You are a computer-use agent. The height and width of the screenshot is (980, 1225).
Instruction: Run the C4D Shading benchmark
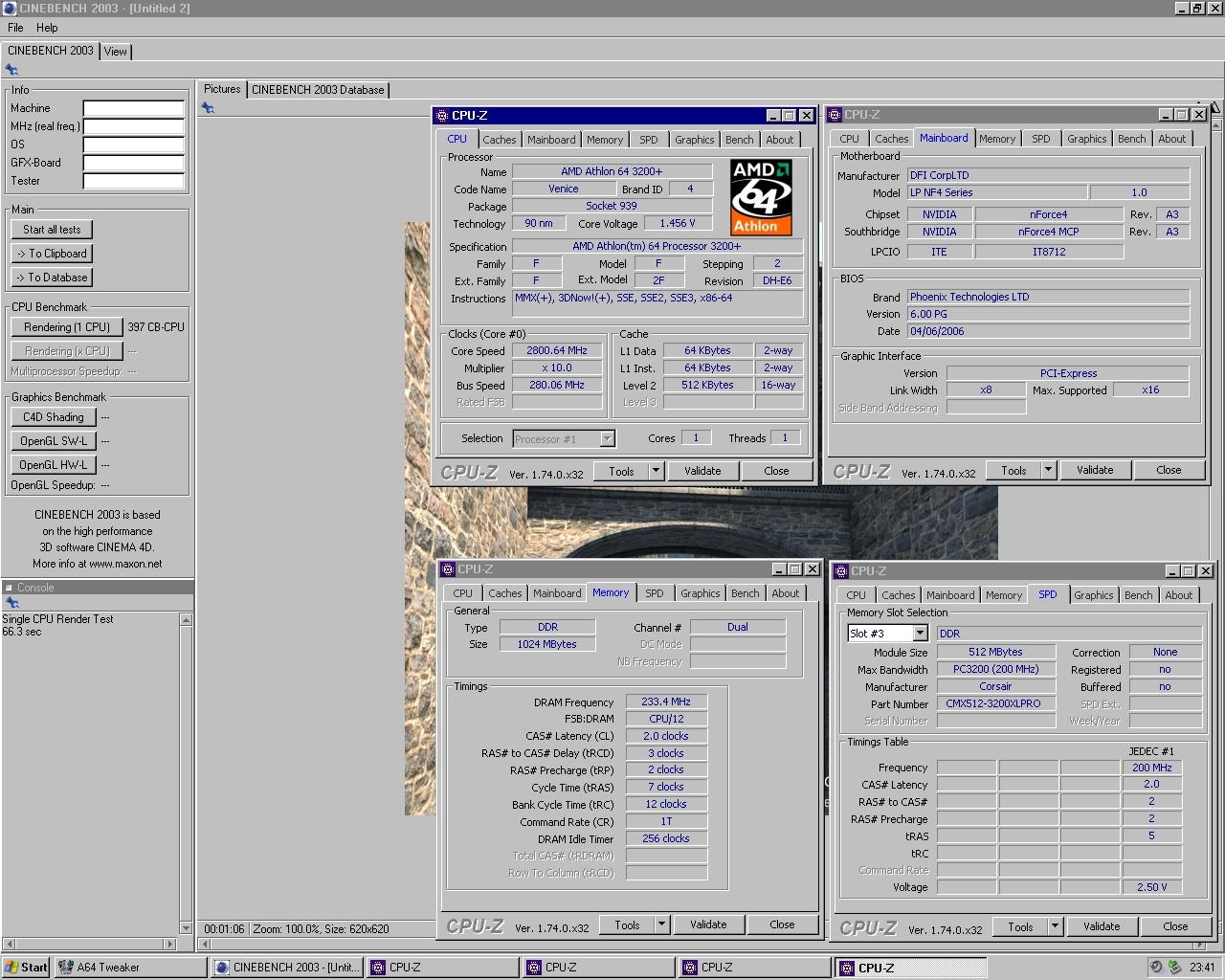point(54,417)
